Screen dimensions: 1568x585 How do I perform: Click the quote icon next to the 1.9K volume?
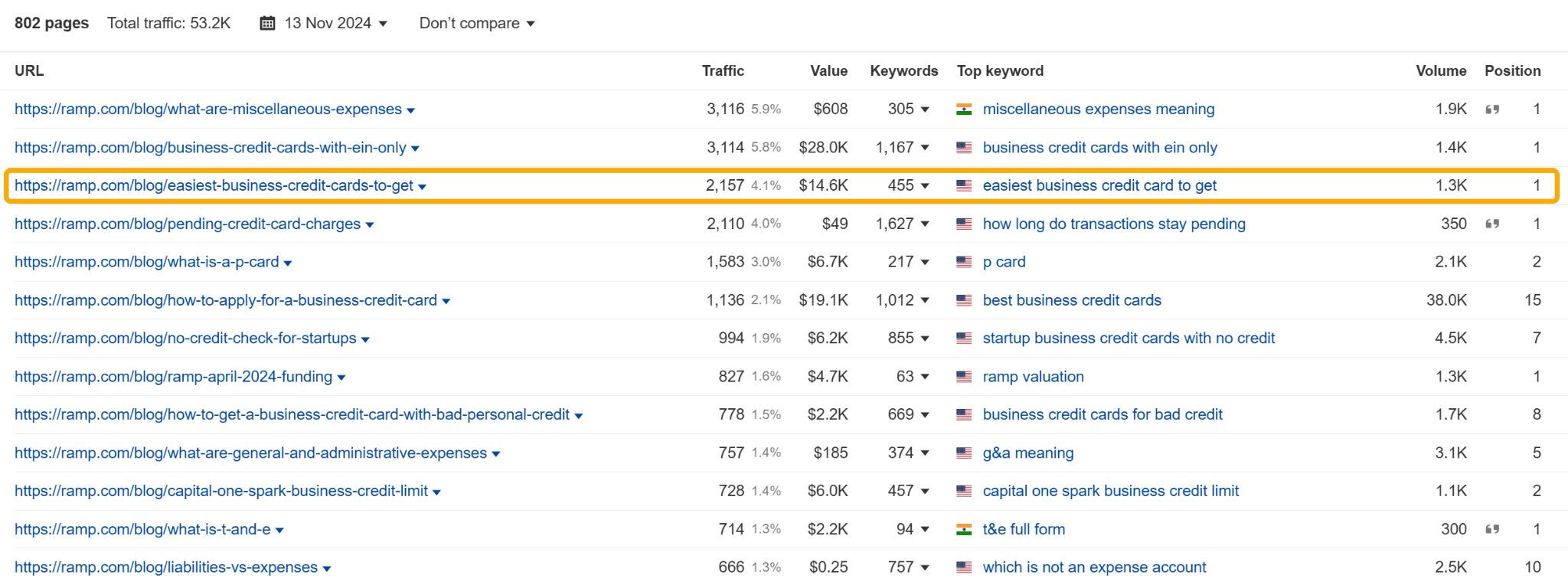point(1493,109)
